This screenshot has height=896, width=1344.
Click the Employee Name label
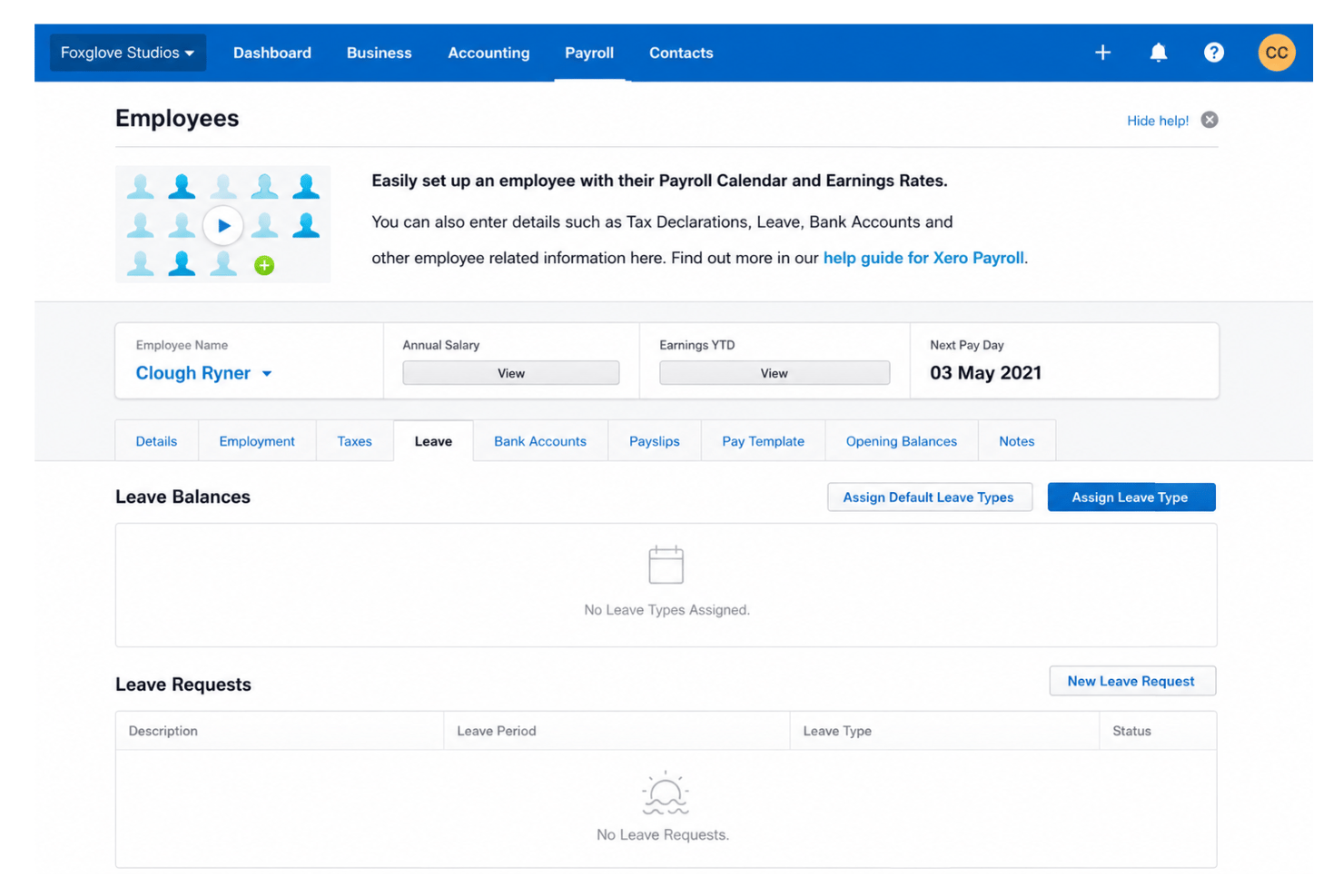click(182, 345)
